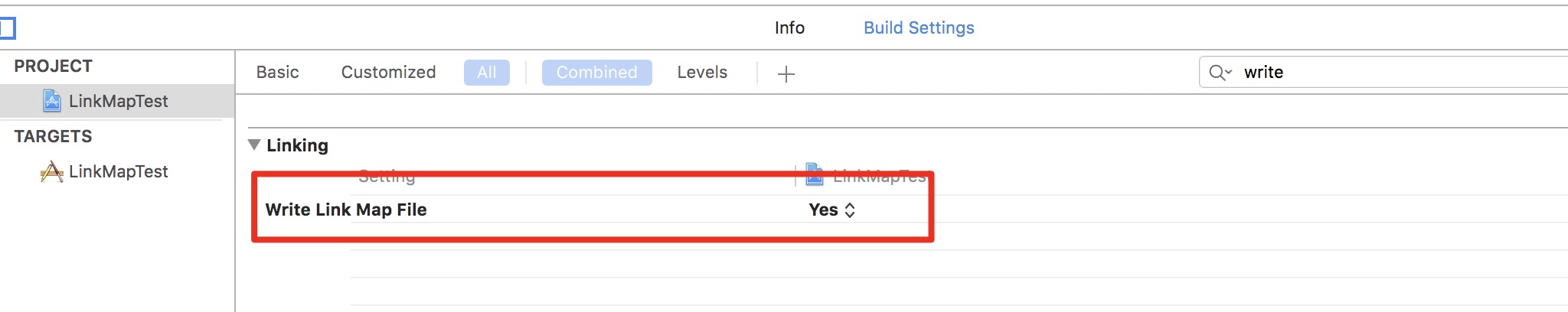Switch to Levels view
Screen dimensions: 1568x312
(701, 73)
